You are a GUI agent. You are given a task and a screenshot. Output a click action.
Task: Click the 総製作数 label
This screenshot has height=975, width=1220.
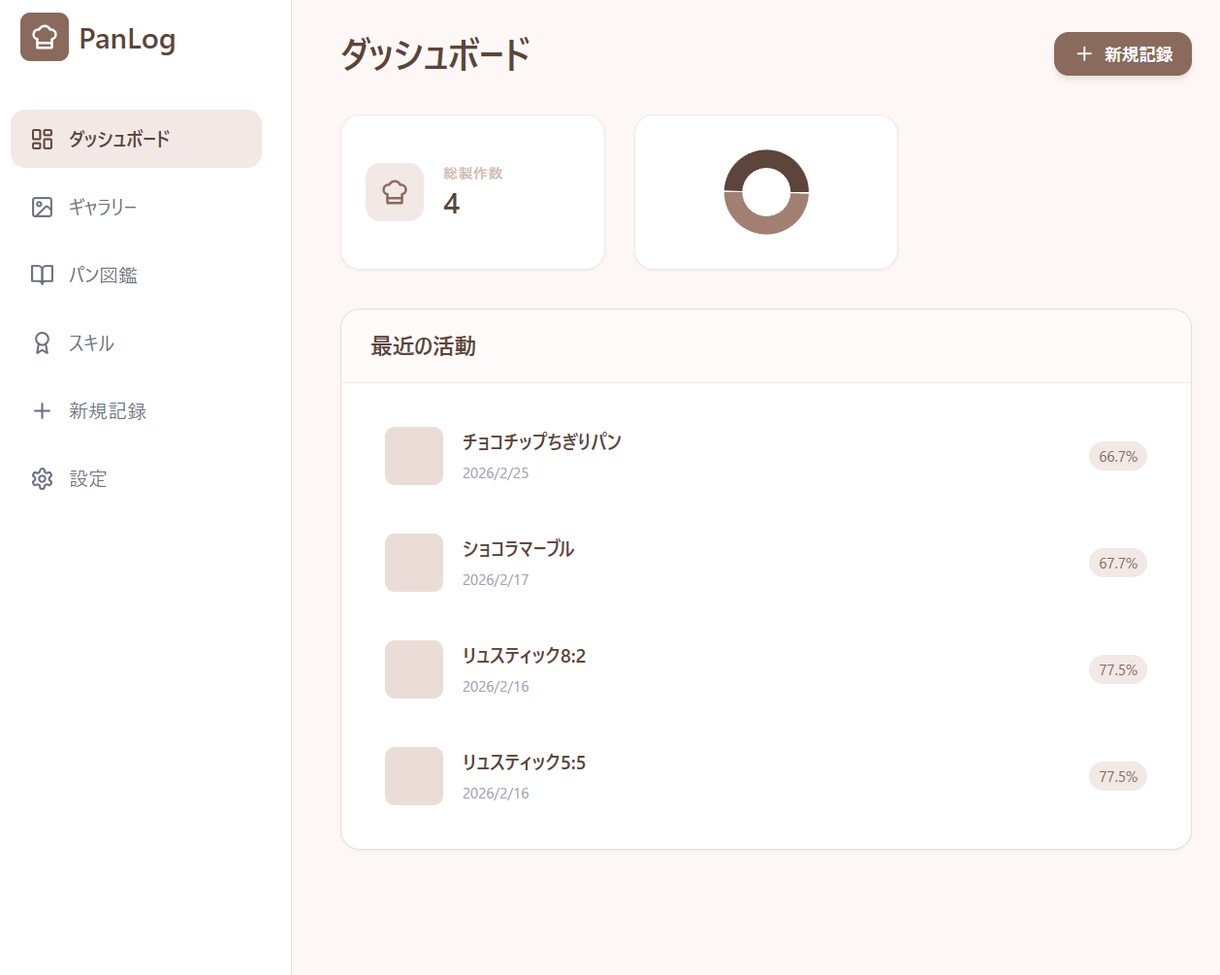pyautogui.click(x=473, y=173)
